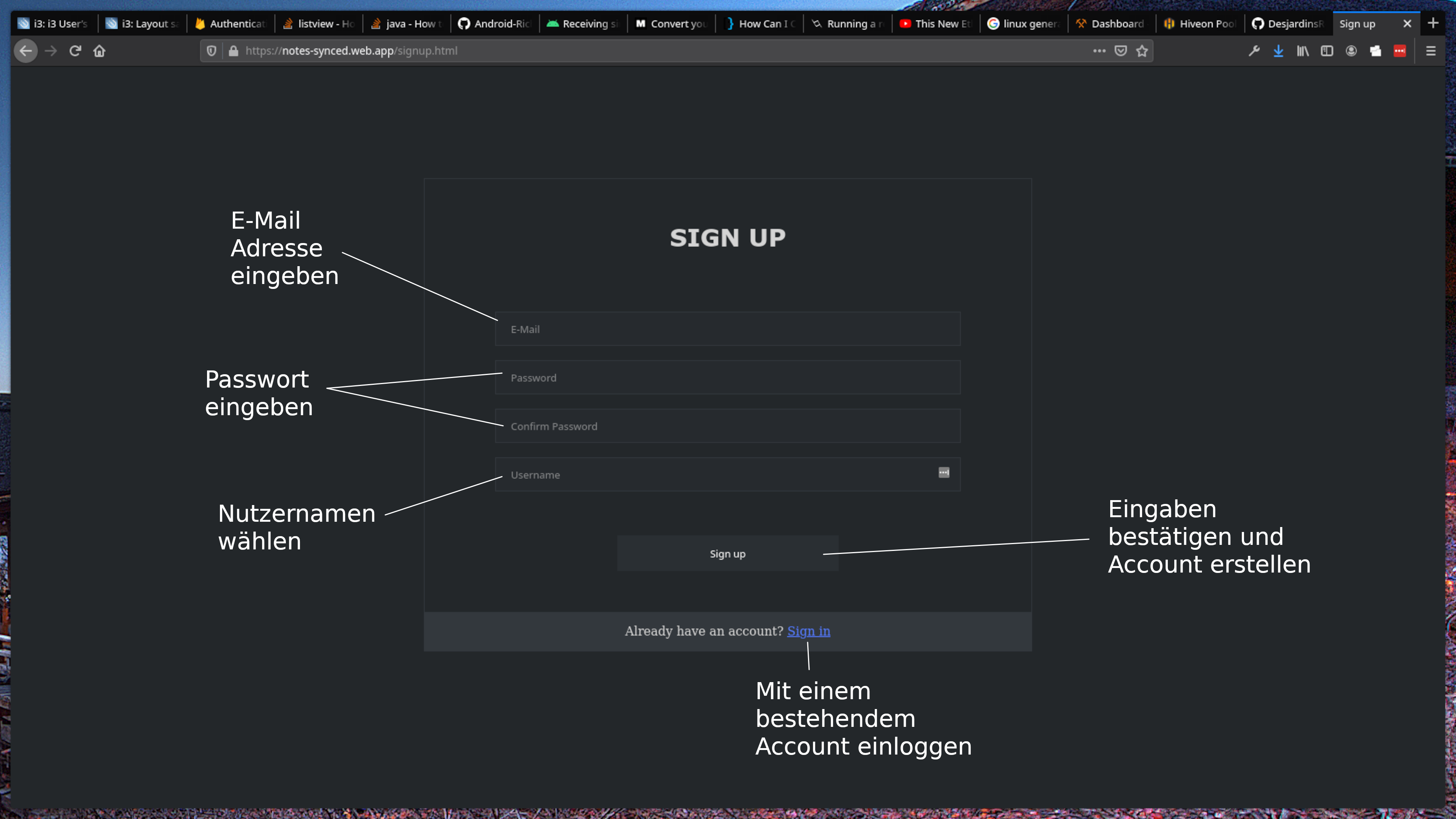This screenshot has height=819, width=1456.
Task: Click the wrench developer tools icon
Action: tap(1254, 52)
